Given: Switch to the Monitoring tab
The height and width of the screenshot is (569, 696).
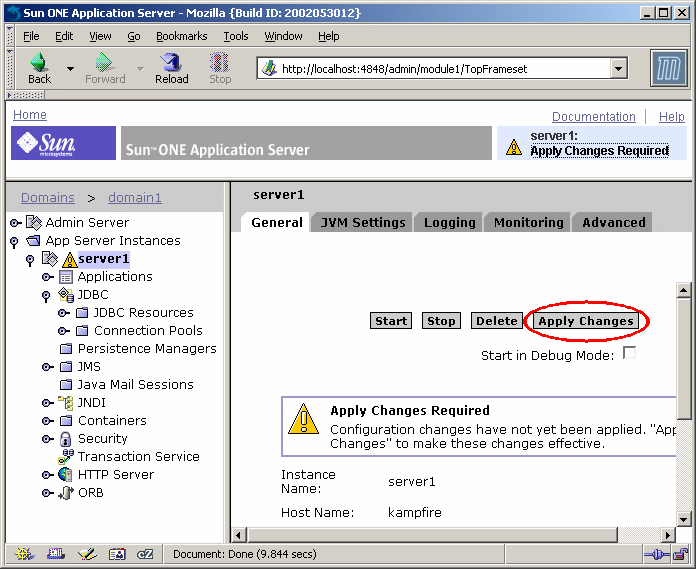Looking at the screenshot, I should pos(528,222).
